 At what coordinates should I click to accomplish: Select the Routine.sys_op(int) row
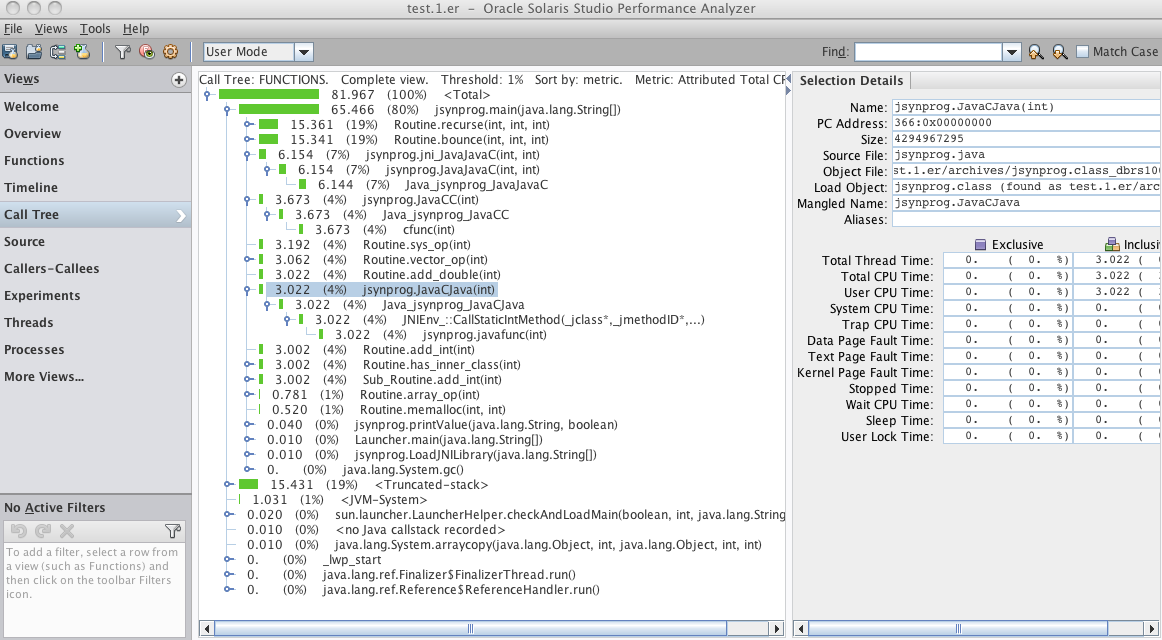coord(373,244)
